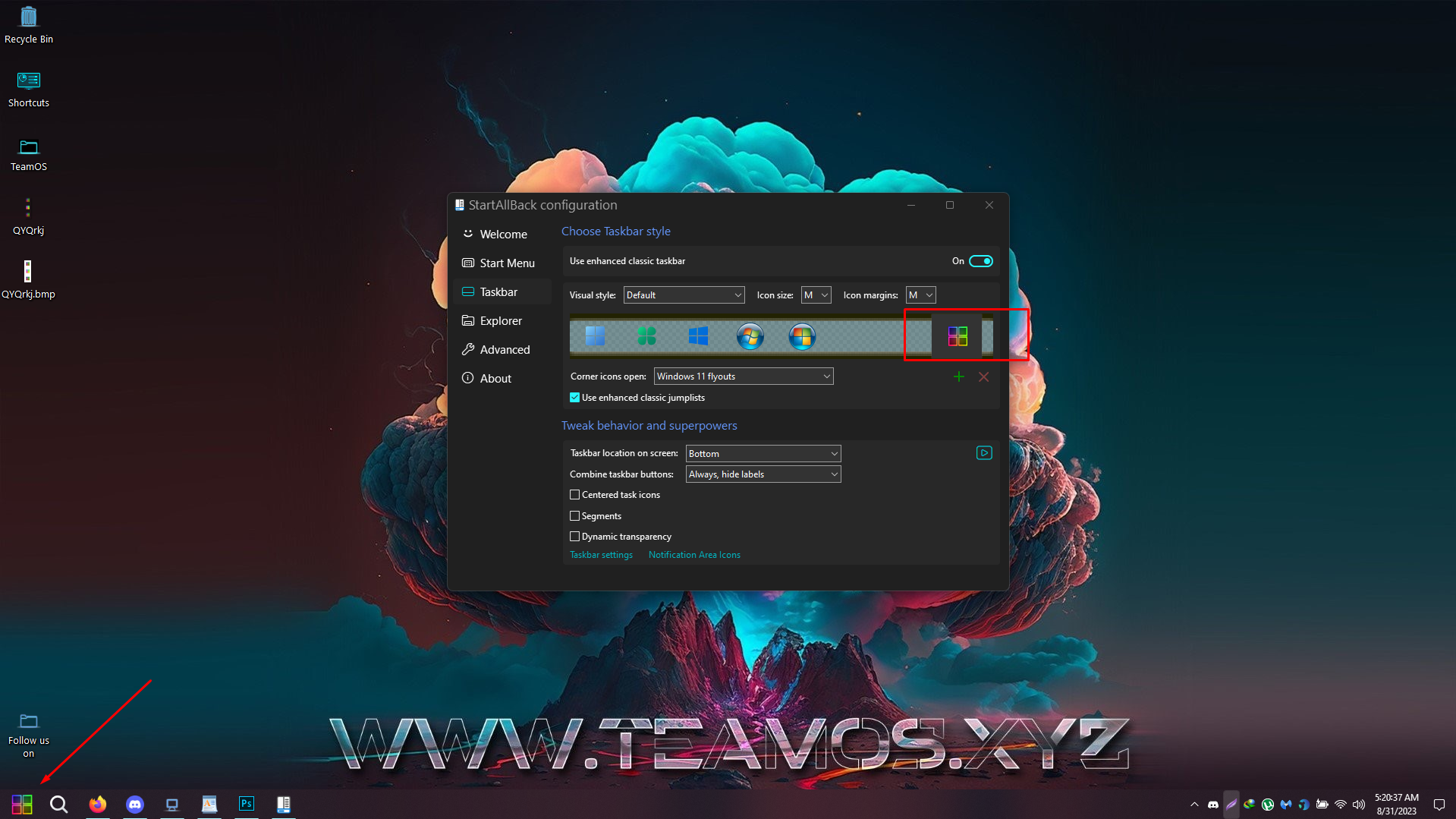Screen dimensions: 1456x819
Task: Toggle Use enhanced classic taskbar switch
Action: 981,261
